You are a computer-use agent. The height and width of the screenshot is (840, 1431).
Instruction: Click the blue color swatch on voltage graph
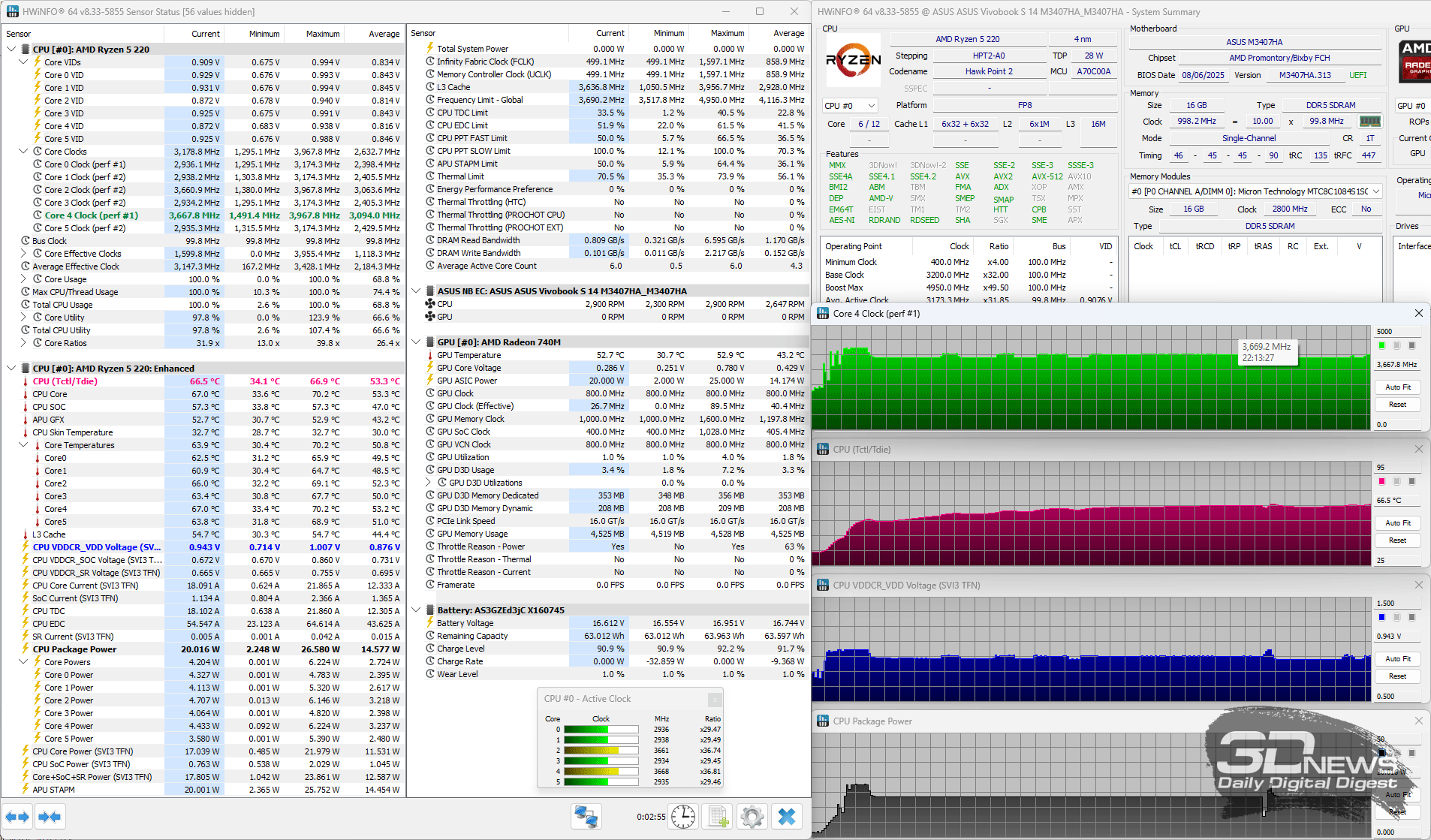(x=1381, y=618)
